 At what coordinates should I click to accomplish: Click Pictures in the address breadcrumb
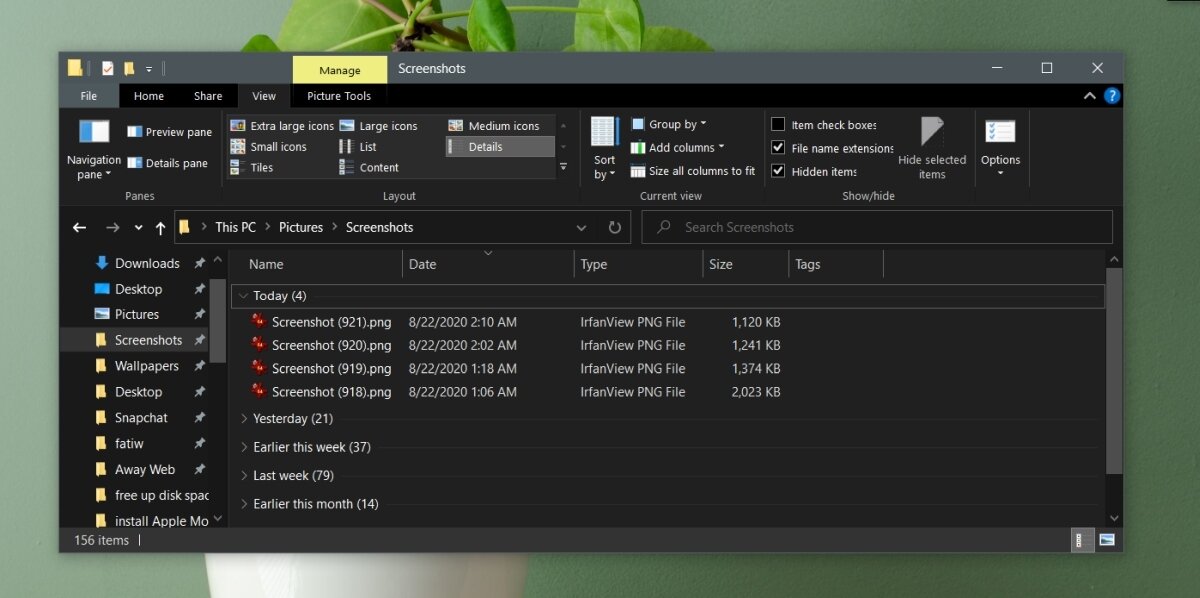(x=301, y=228)
